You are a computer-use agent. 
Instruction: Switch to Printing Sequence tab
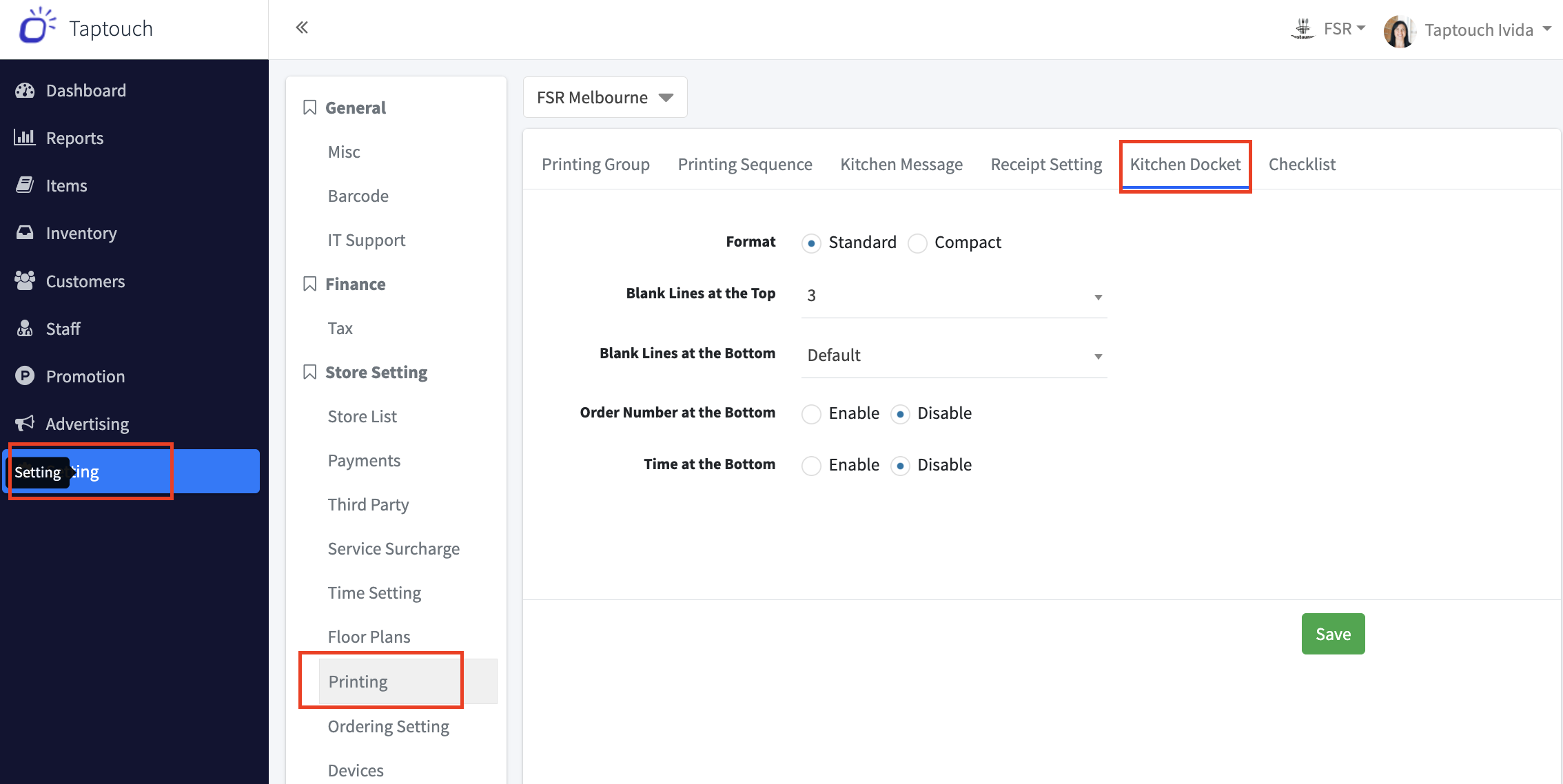point(745,164)
